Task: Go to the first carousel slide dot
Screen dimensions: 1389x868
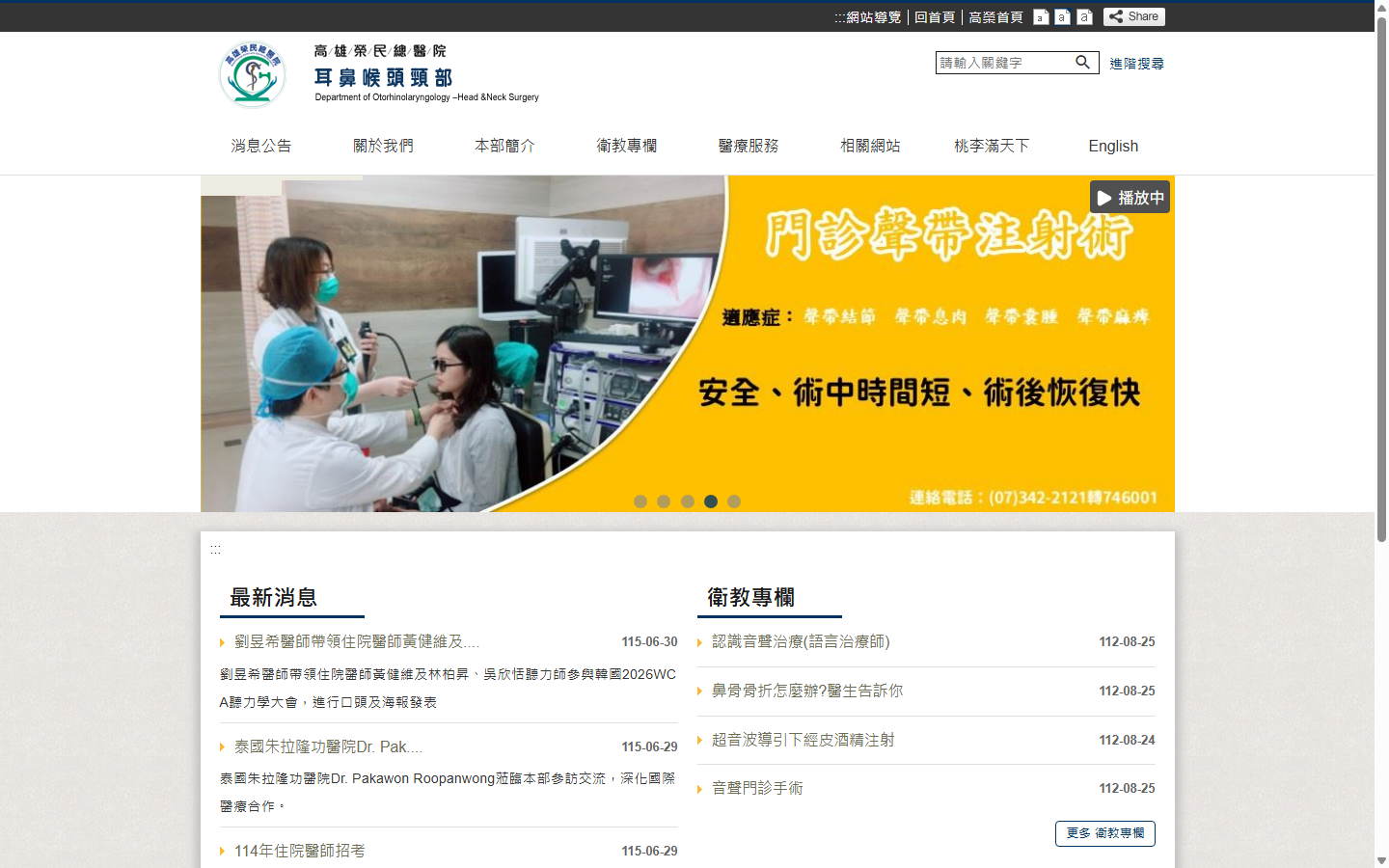Action: (640, 502)
